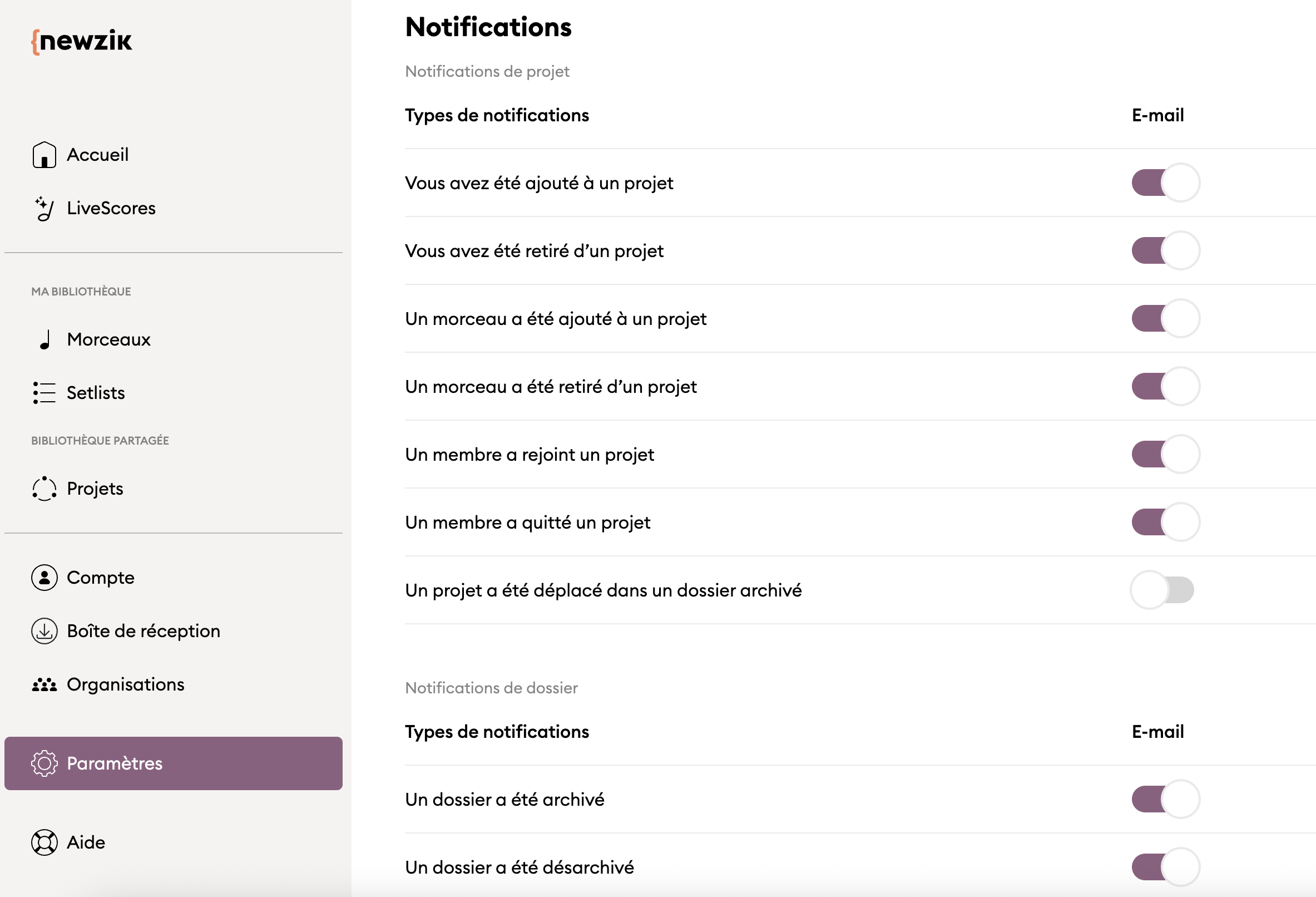Open LiveScores via its sparkle note icon
The image size is (1316, 897).
click(44, 209)
